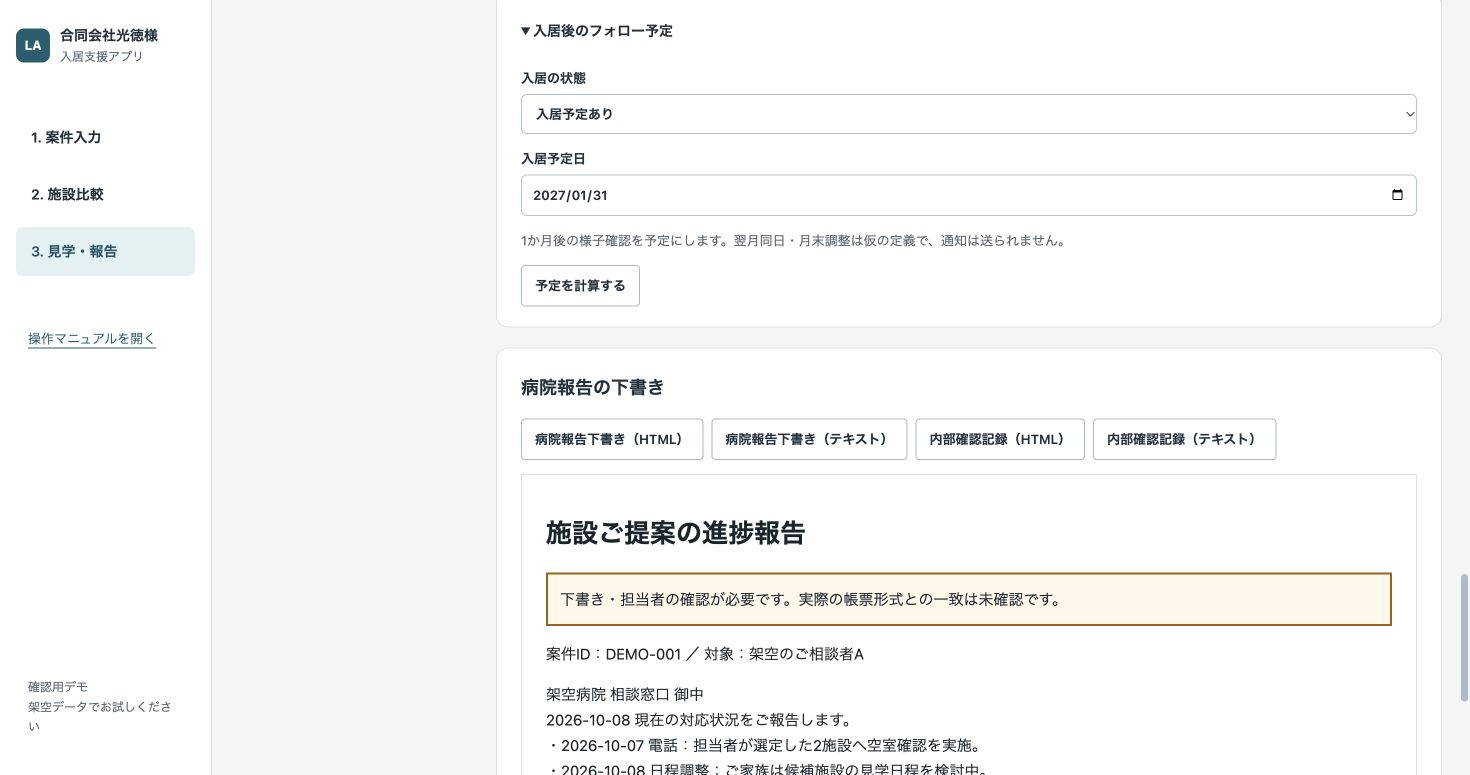The image size is (1470, 775).
Task: Select 3. 見学・報告 step
Action: [105, 251]
